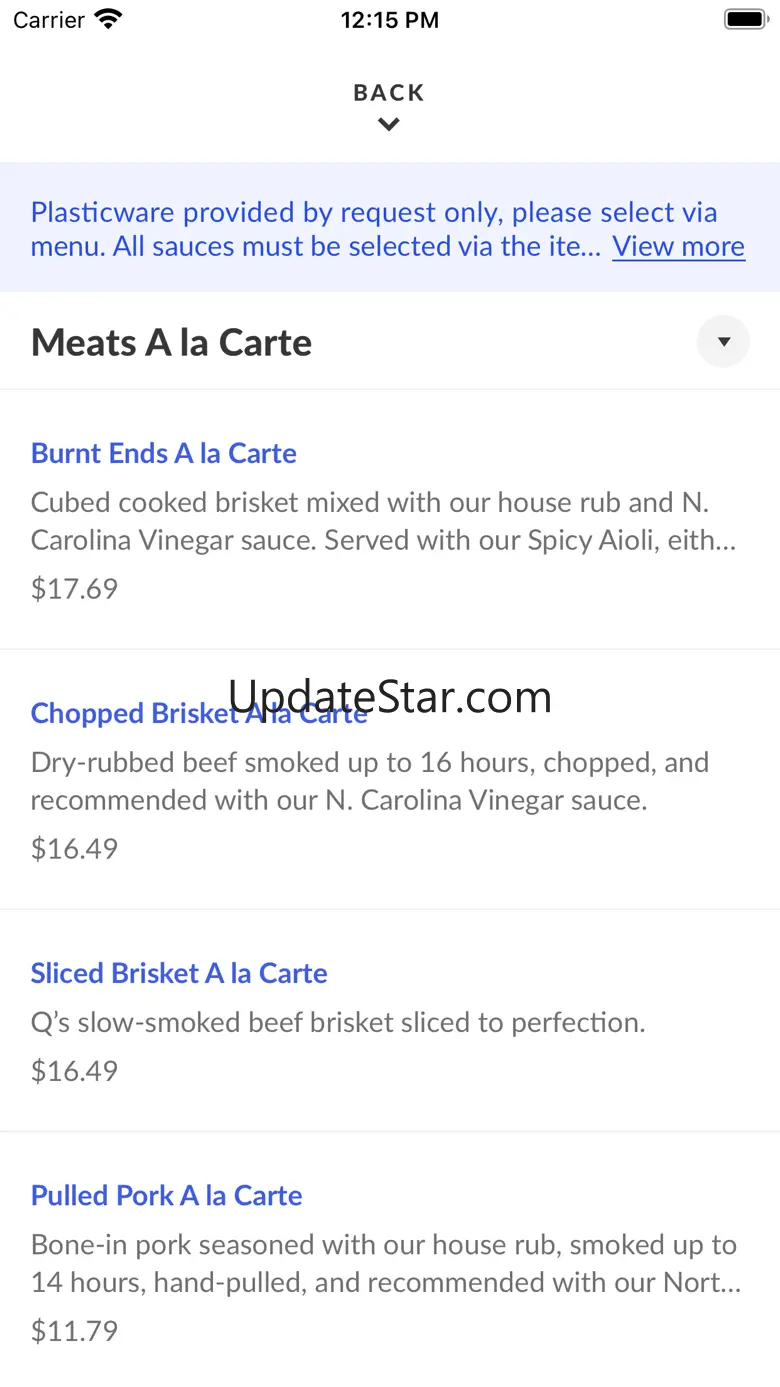Expand the Meats A la Carte dropdown arrow
780x1387 pixels.
pos(723,342)
